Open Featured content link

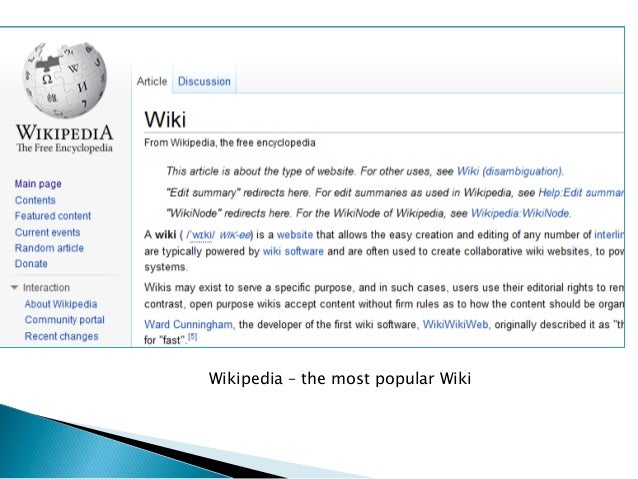53,216
